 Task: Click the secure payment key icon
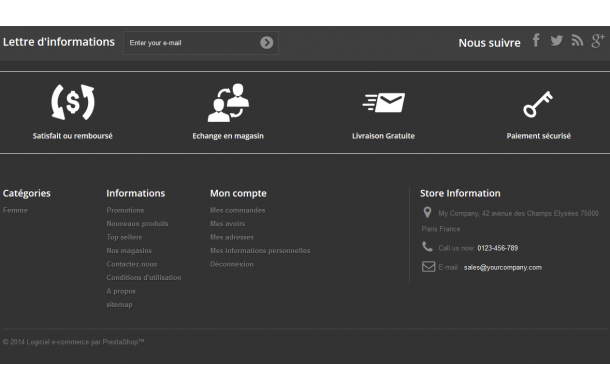coord(538,104)
